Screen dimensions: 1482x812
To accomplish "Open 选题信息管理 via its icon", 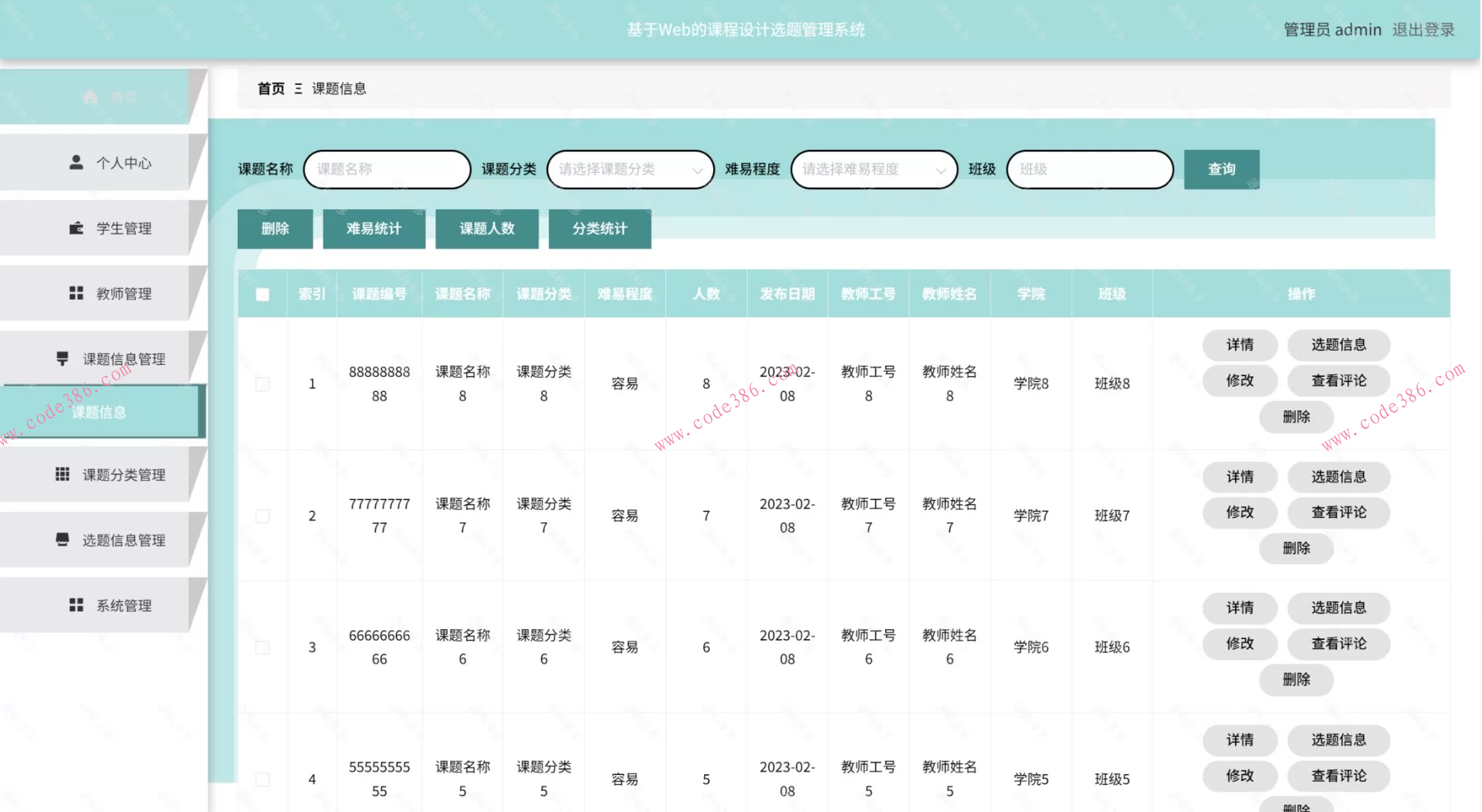I will [x=62, y=540].
